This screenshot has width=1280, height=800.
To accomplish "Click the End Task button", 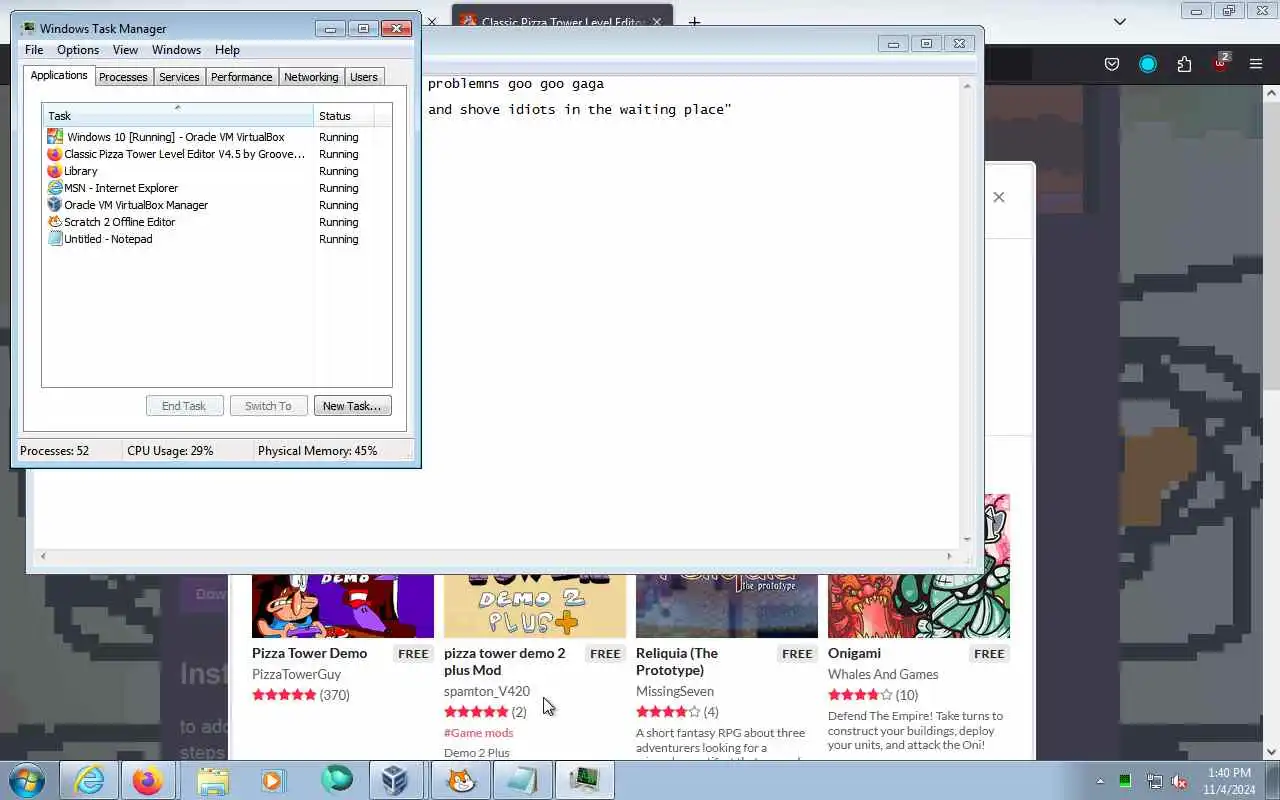I will (x=184, y=406).
